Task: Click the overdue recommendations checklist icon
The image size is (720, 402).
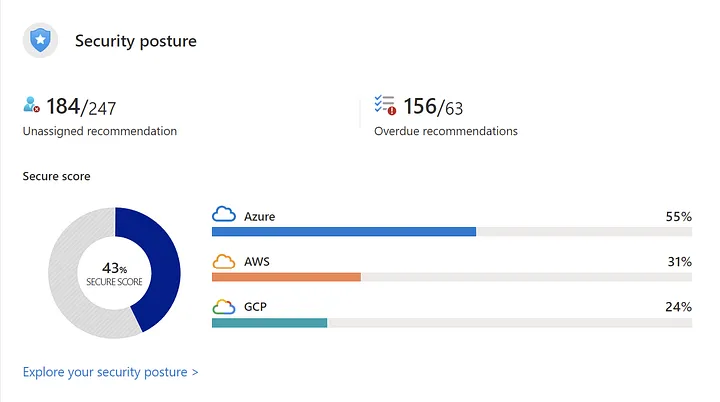Action: (385, 105)
